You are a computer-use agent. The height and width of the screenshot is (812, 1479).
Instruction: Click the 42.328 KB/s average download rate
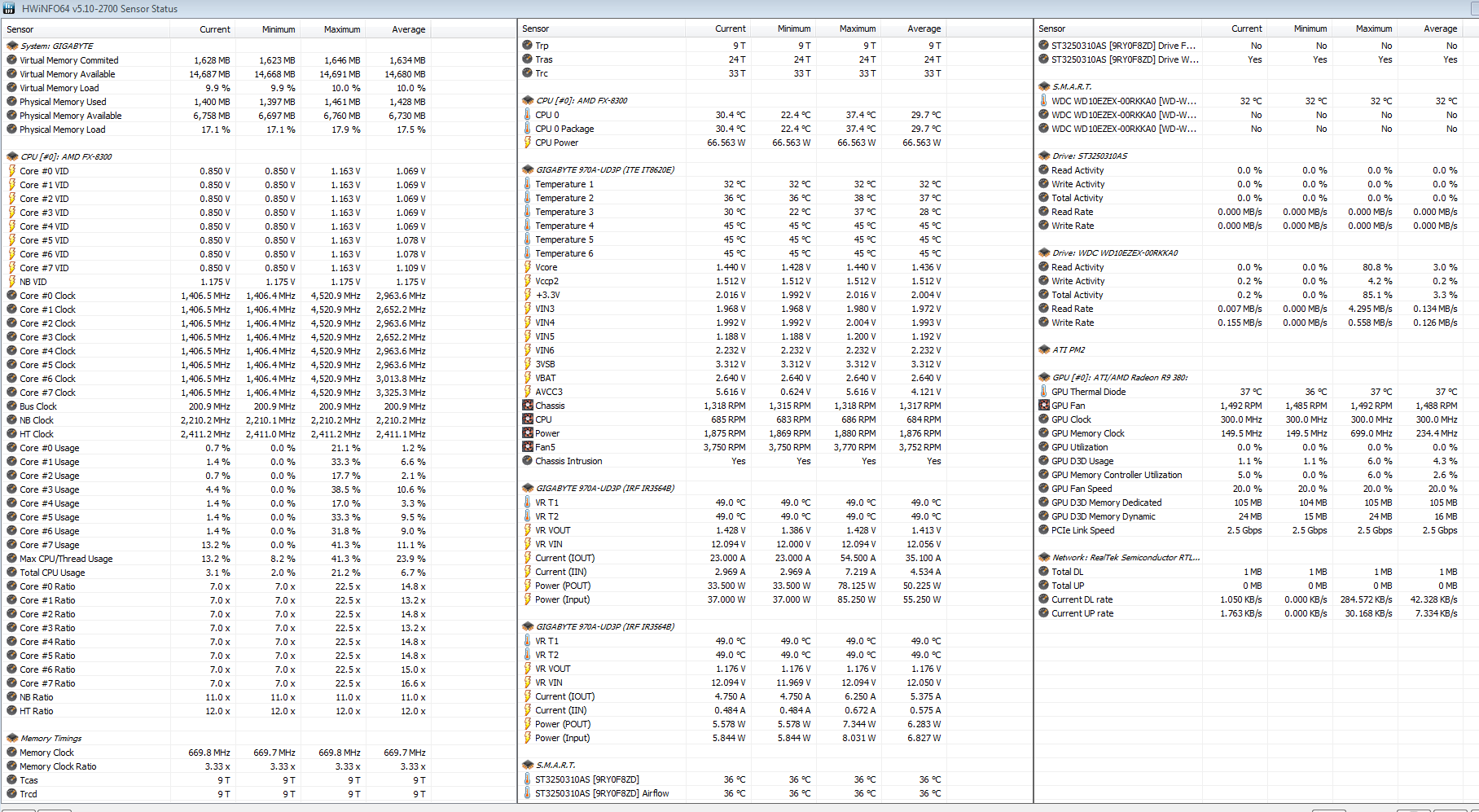pyautogui.click(x=1434, y=599)
